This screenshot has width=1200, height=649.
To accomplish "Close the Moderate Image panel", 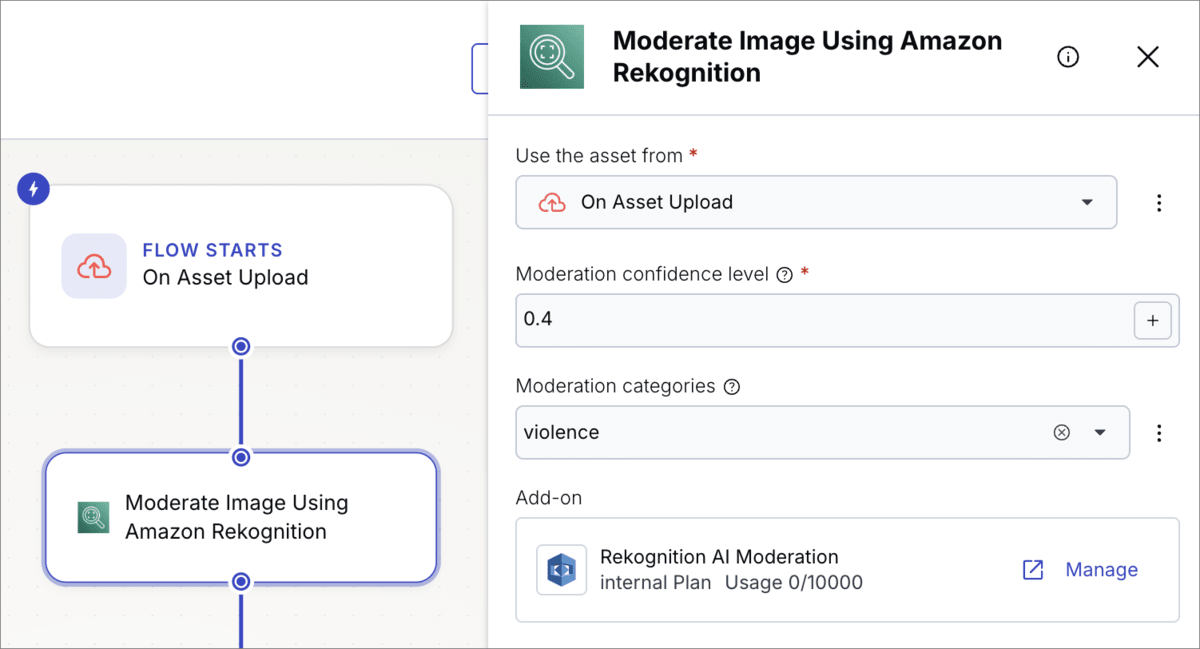I will pyautogui.click(x=1148, y=57).
